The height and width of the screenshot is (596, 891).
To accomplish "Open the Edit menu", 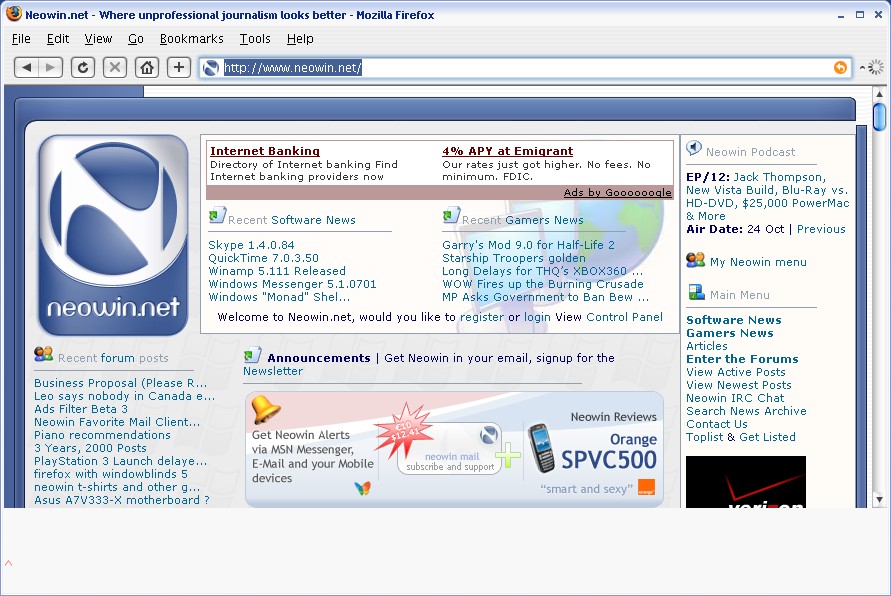I will point(58,39).
